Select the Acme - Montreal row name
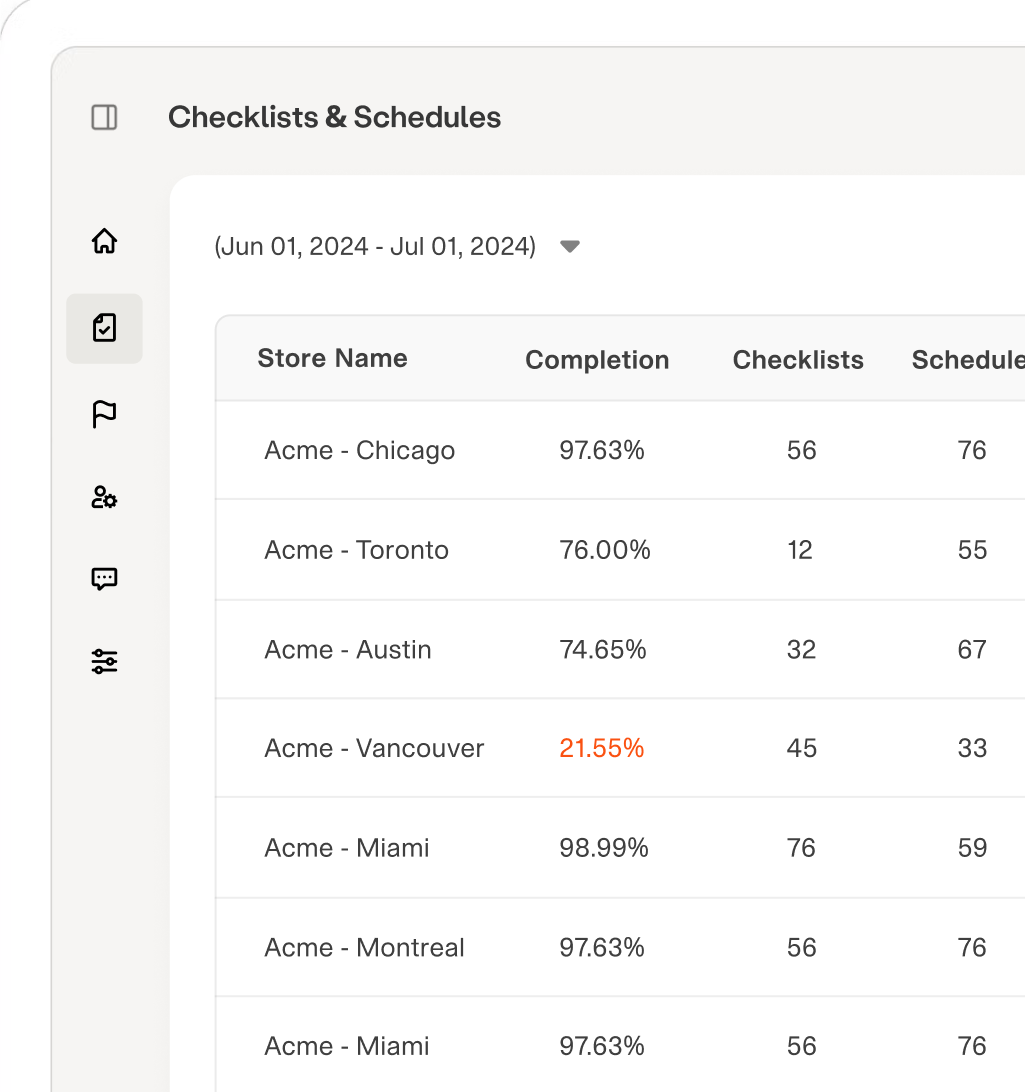Viewport: 1025px width, 1092px height. click(x=364, y=948)
